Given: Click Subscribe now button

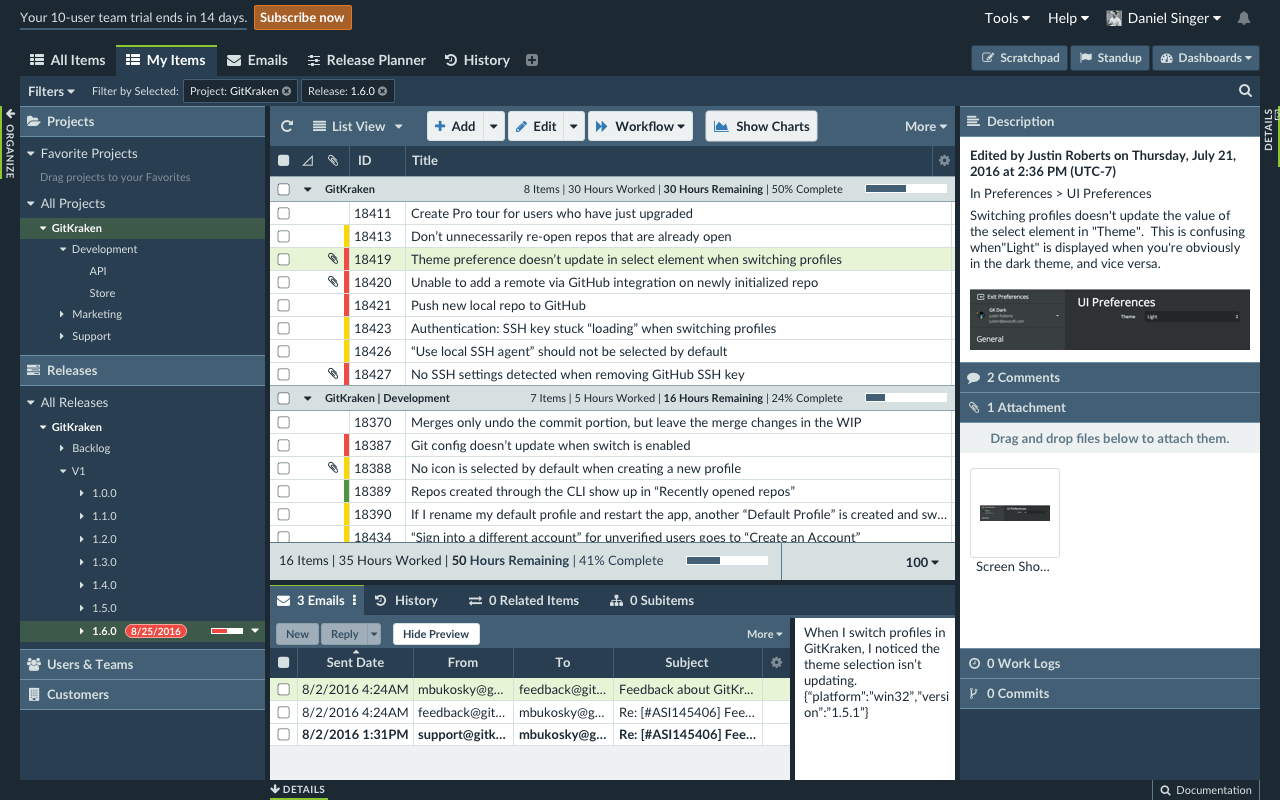Looking at the screenshot, I should click(303, 17).
